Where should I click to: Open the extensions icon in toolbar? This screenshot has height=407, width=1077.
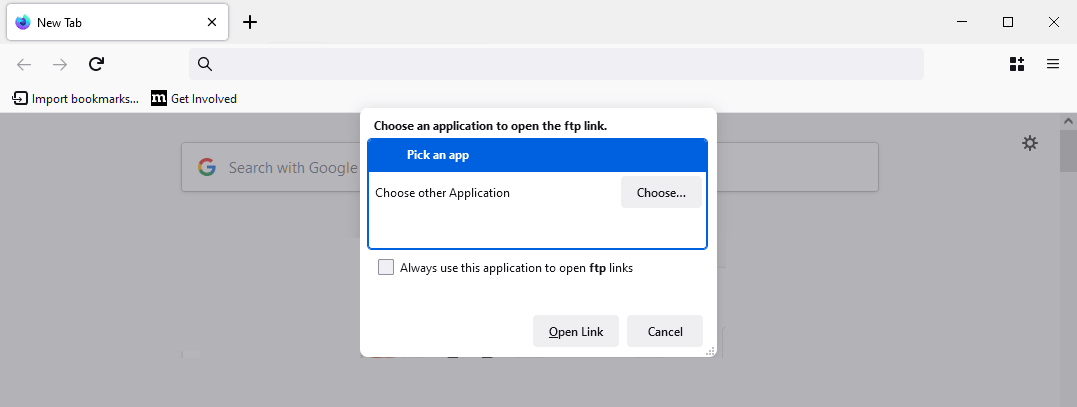(1017, 64)
